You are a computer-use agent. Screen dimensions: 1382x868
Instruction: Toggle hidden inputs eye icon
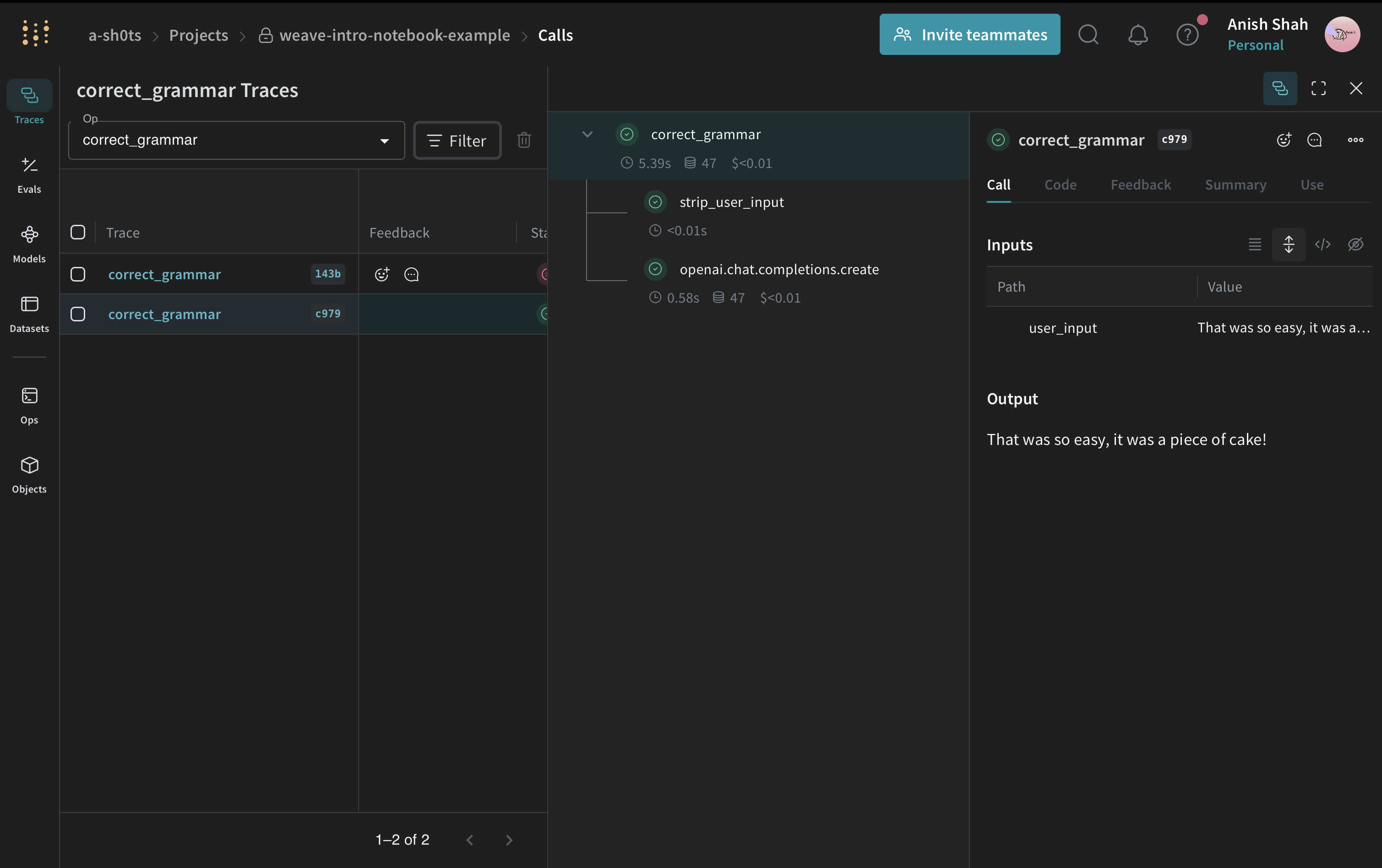coord(1355,244)
